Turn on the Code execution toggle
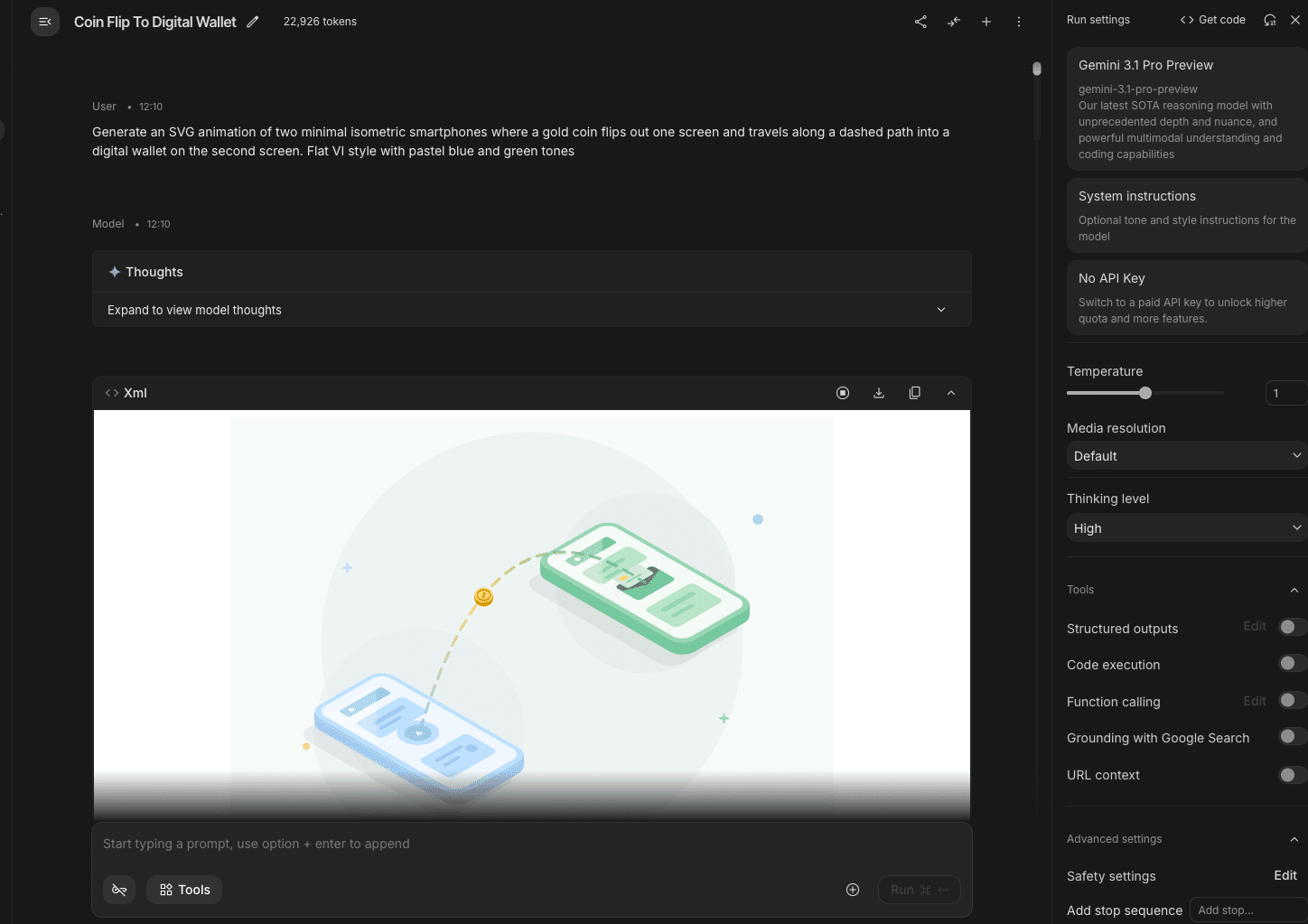 (x=1291, y=664)
